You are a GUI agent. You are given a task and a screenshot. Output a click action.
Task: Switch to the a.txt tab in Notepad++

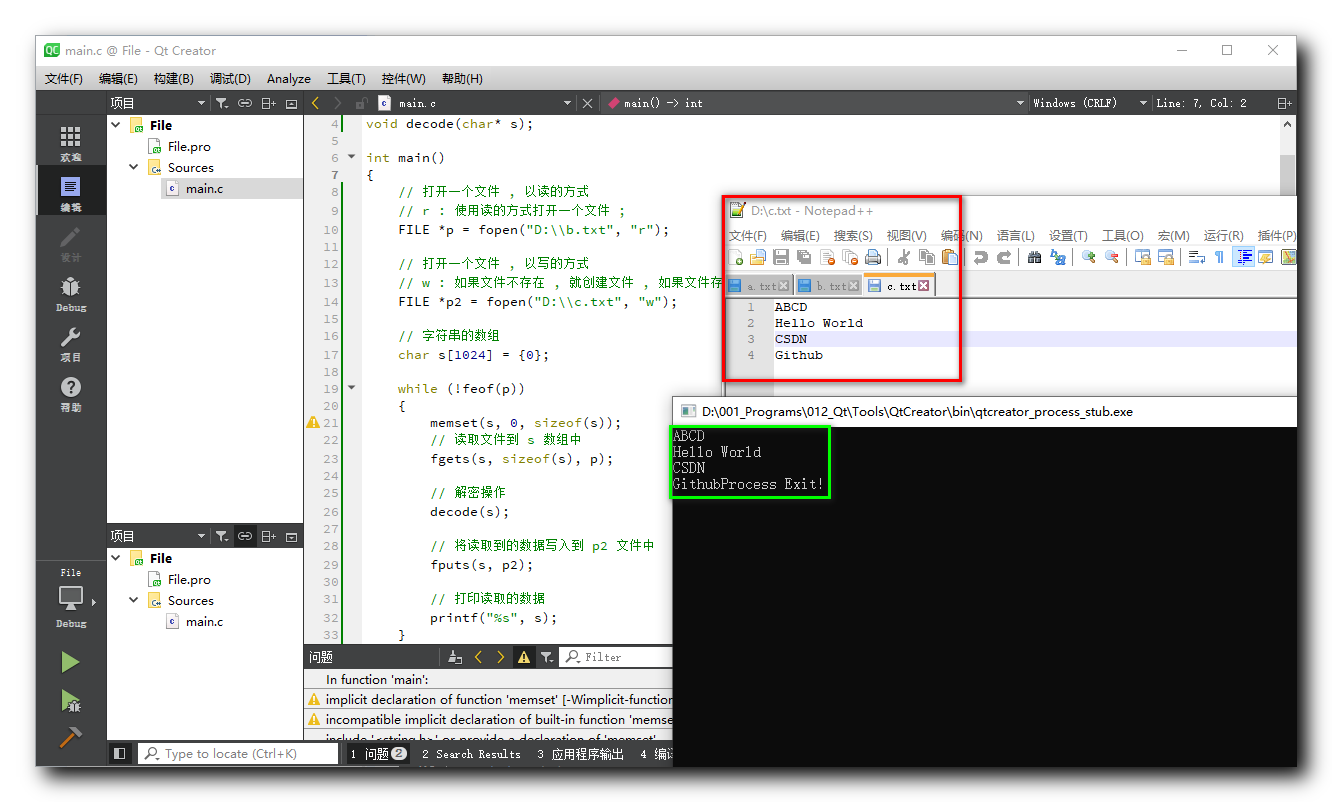tap(760, 286)
